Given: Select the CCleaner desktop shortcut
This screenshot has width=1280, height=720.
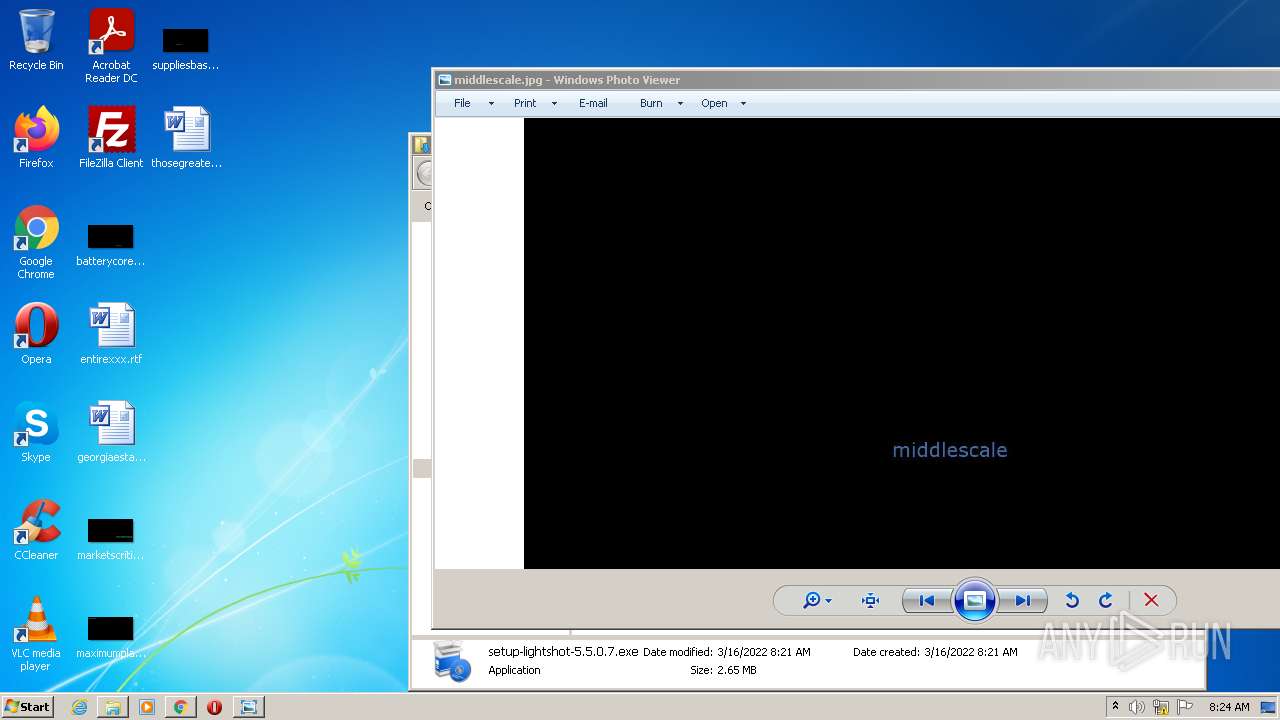Looking at the screenshot, I should [x=36, y=530].
